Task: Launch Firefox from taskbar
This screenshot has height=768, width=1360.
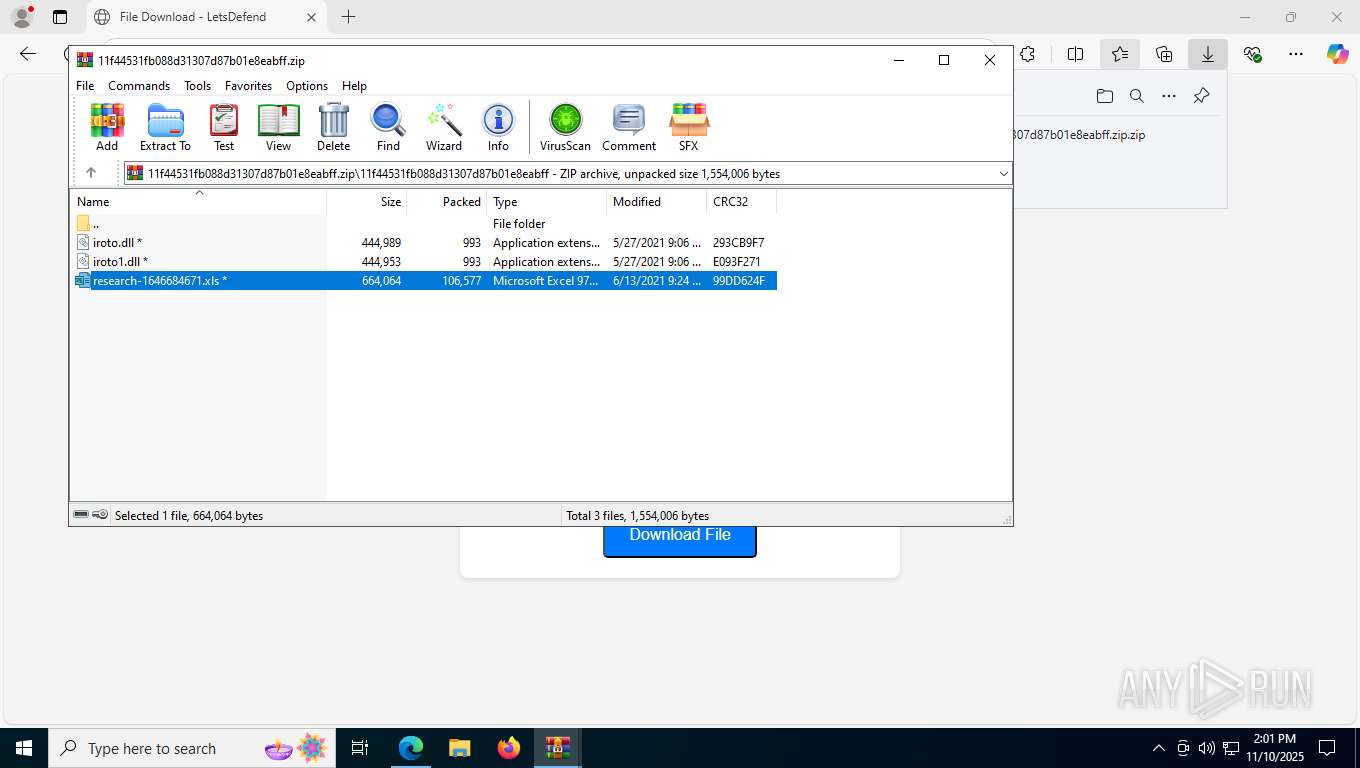Action: 509,748
